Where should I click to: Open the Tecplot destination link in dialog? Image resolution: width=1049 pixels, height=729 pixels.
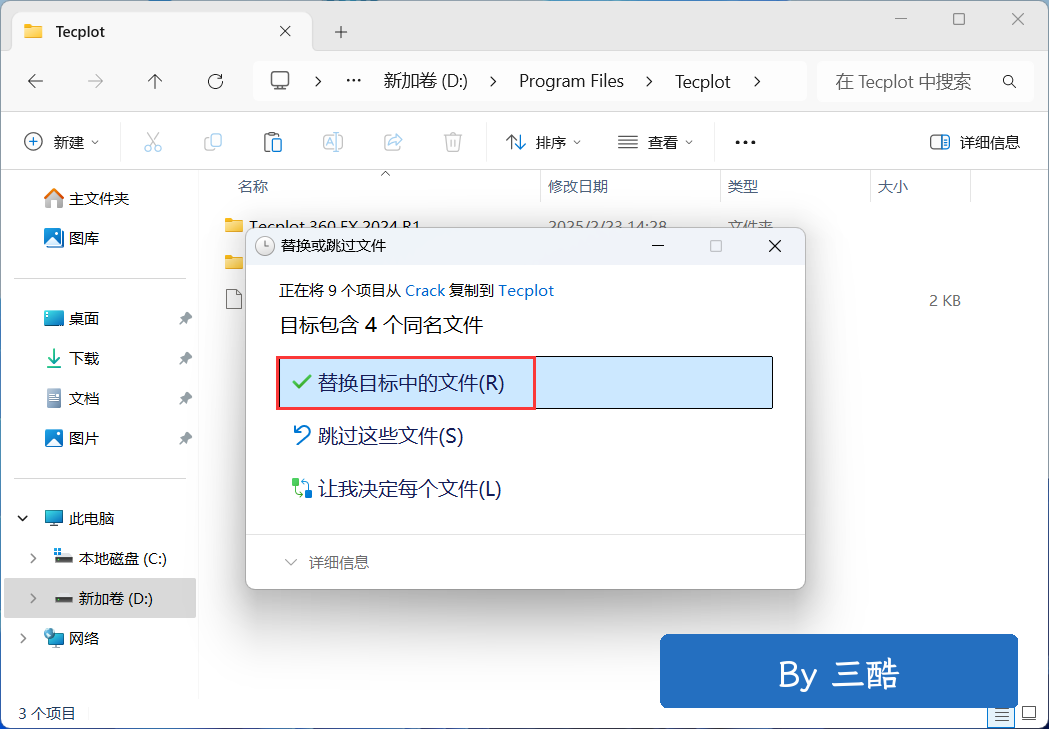(x=526, y=291)
